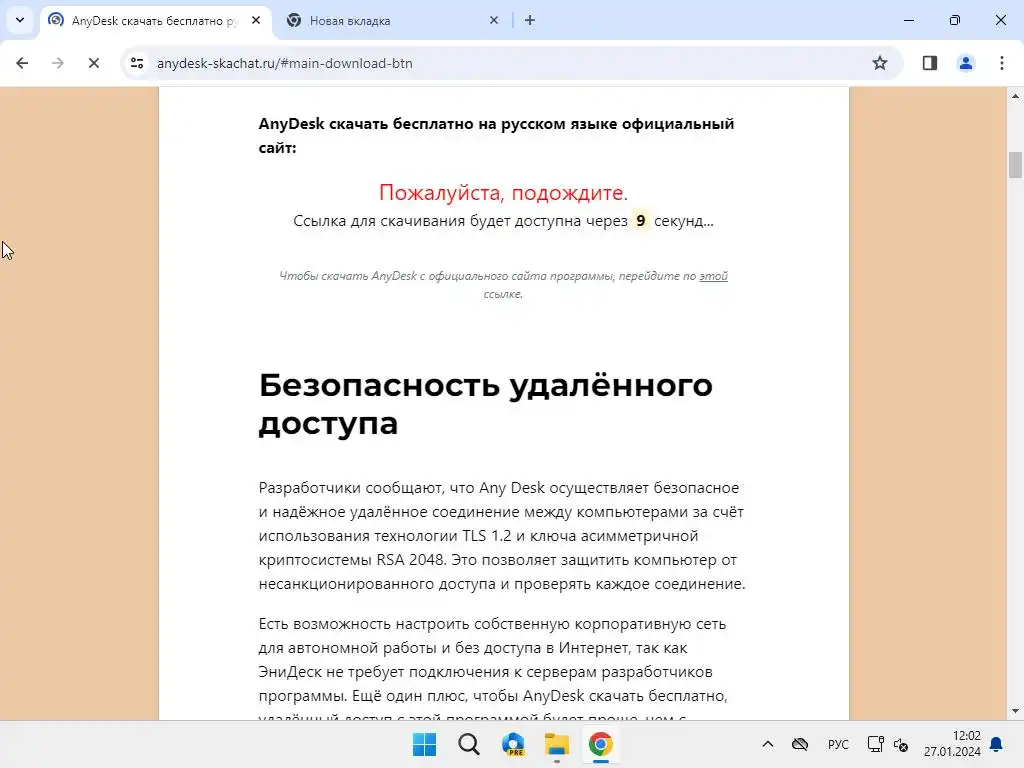Restore down the Chrome window

tap(955, 20)
